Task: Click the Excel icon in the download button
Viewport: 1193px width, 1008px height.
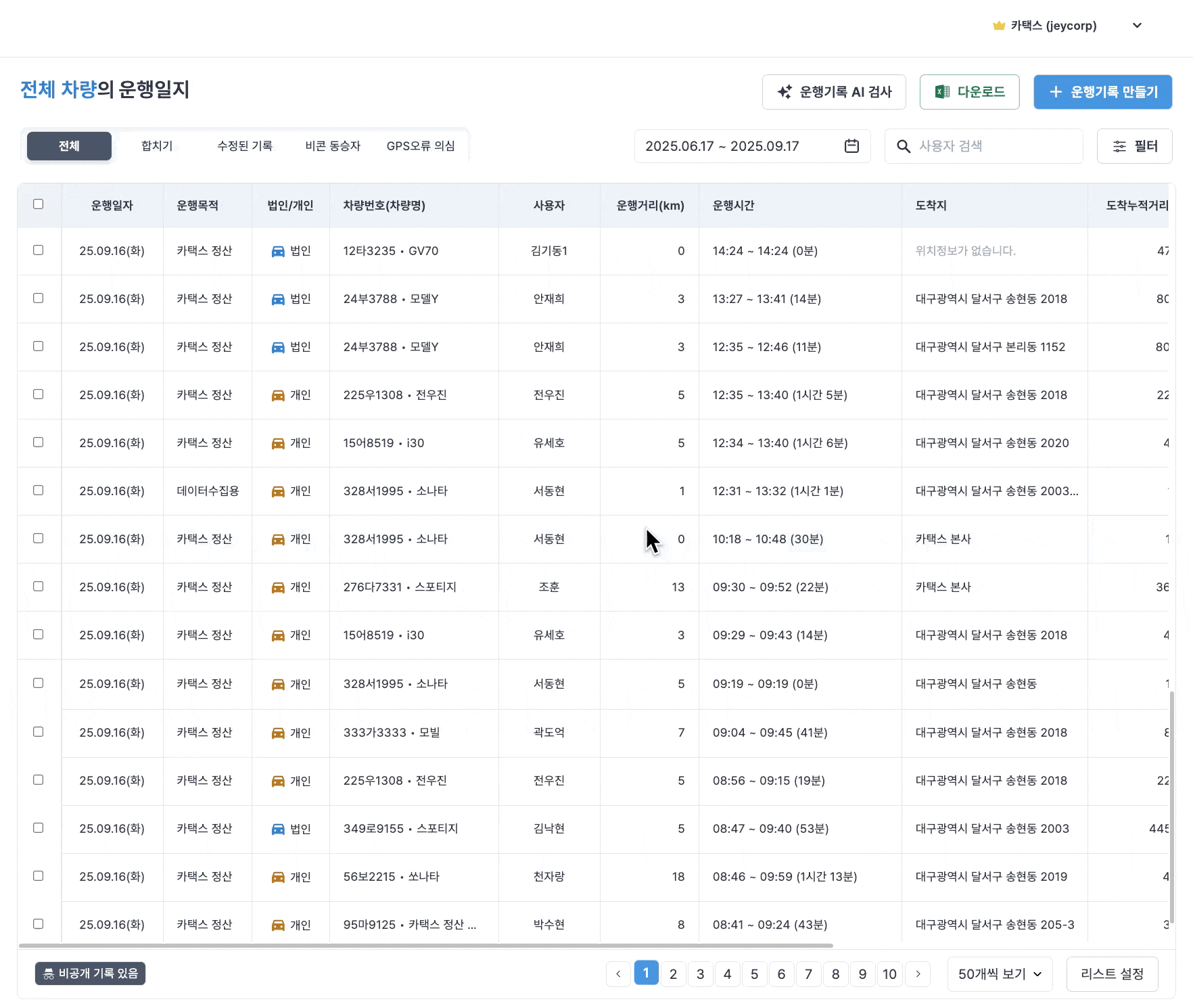Action: coord(941,92)
